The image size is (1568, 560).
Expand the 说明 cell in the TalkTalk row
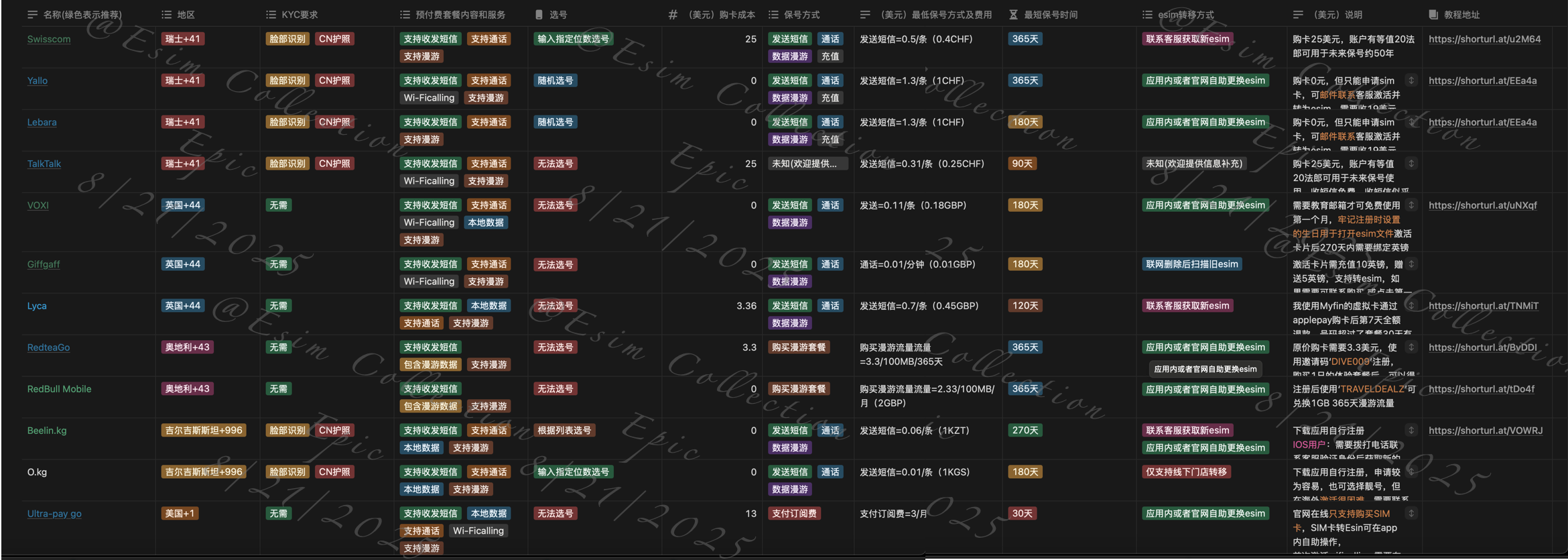[1411, 164]
